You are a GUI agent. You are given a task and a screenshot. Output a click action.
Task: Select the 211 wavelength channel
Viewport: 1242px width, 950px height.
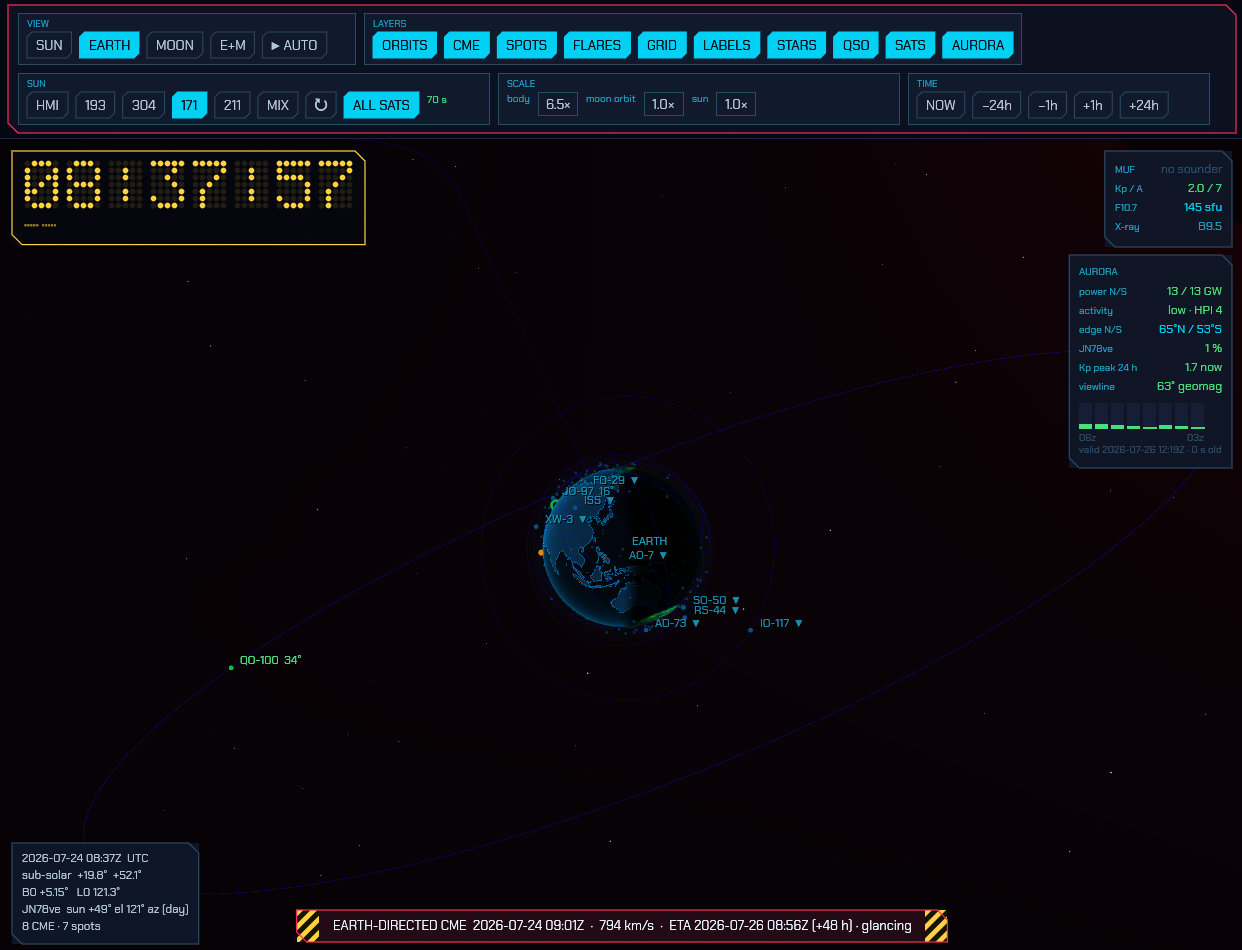click(x=232, y=105)
